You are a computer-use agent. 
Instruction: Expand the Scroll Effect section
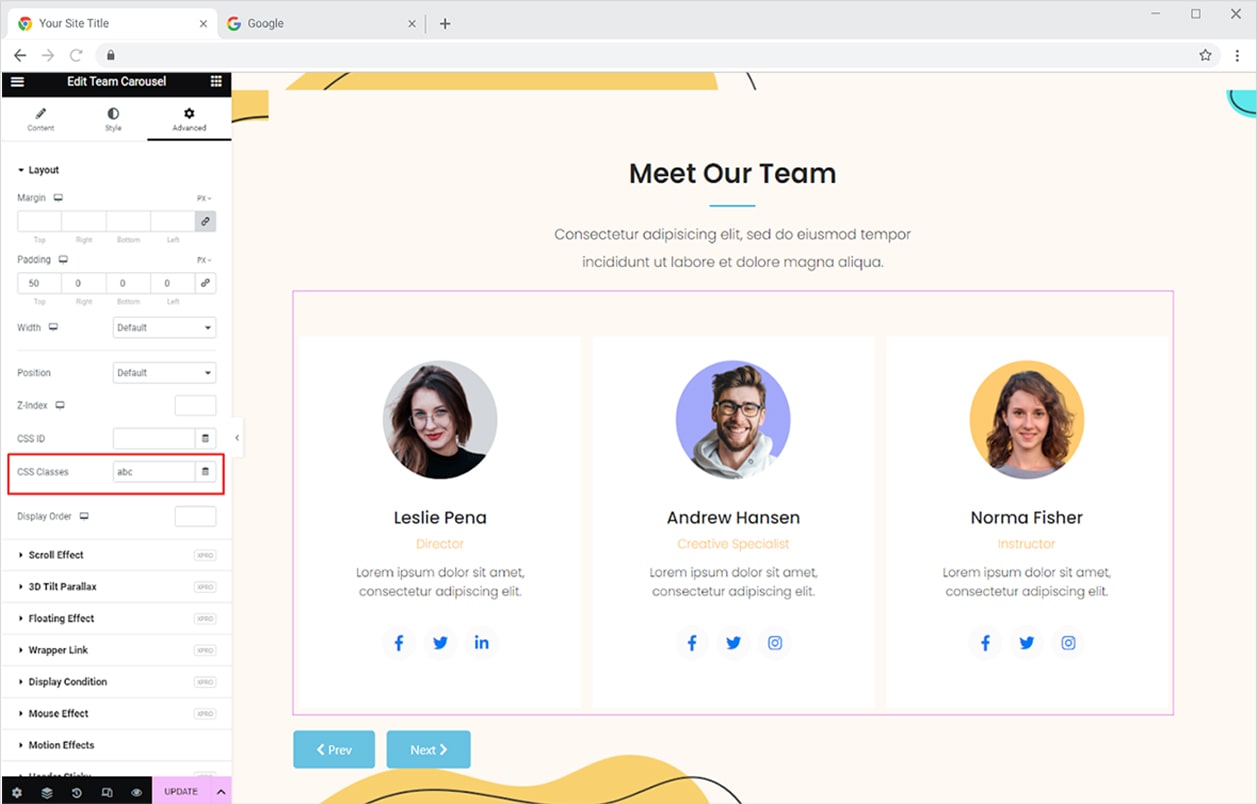(x=56, y=555)
